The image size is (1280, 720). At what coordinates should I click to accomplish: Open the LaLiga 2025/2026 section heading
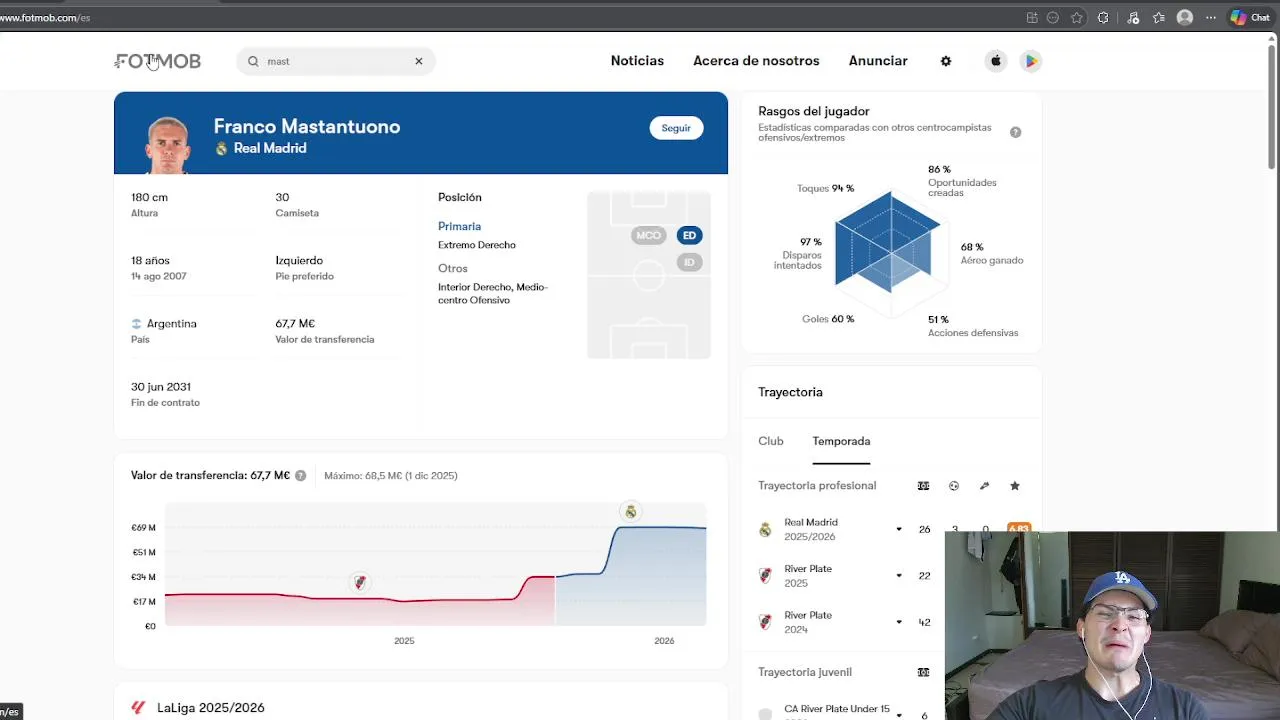click(x=211, y=708)
